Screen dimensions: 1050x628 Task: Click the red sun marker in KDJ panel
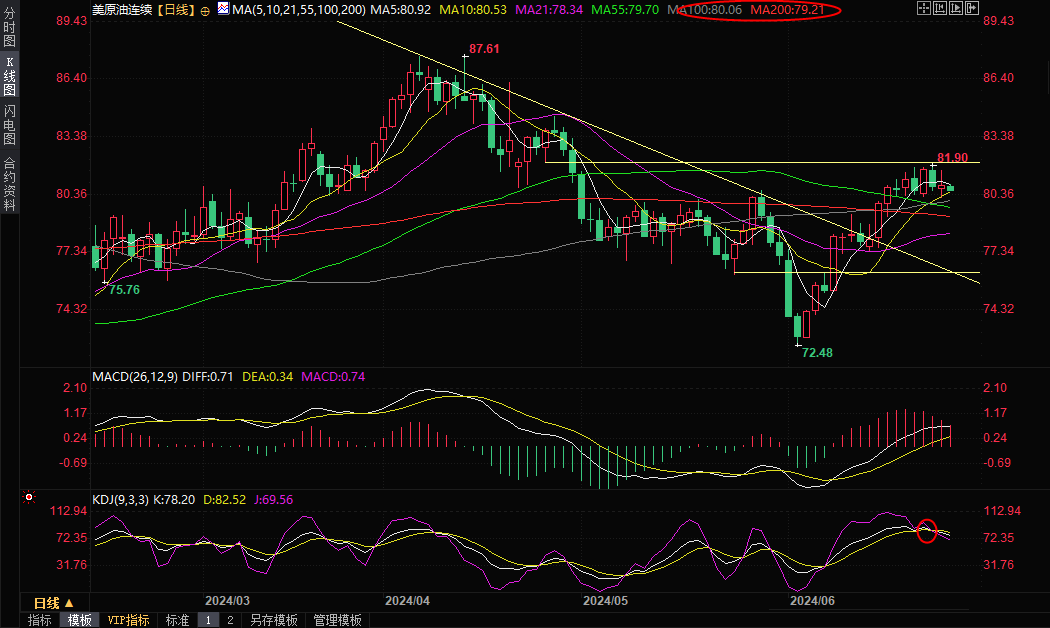pyautogui.click(x=30, y=497)
